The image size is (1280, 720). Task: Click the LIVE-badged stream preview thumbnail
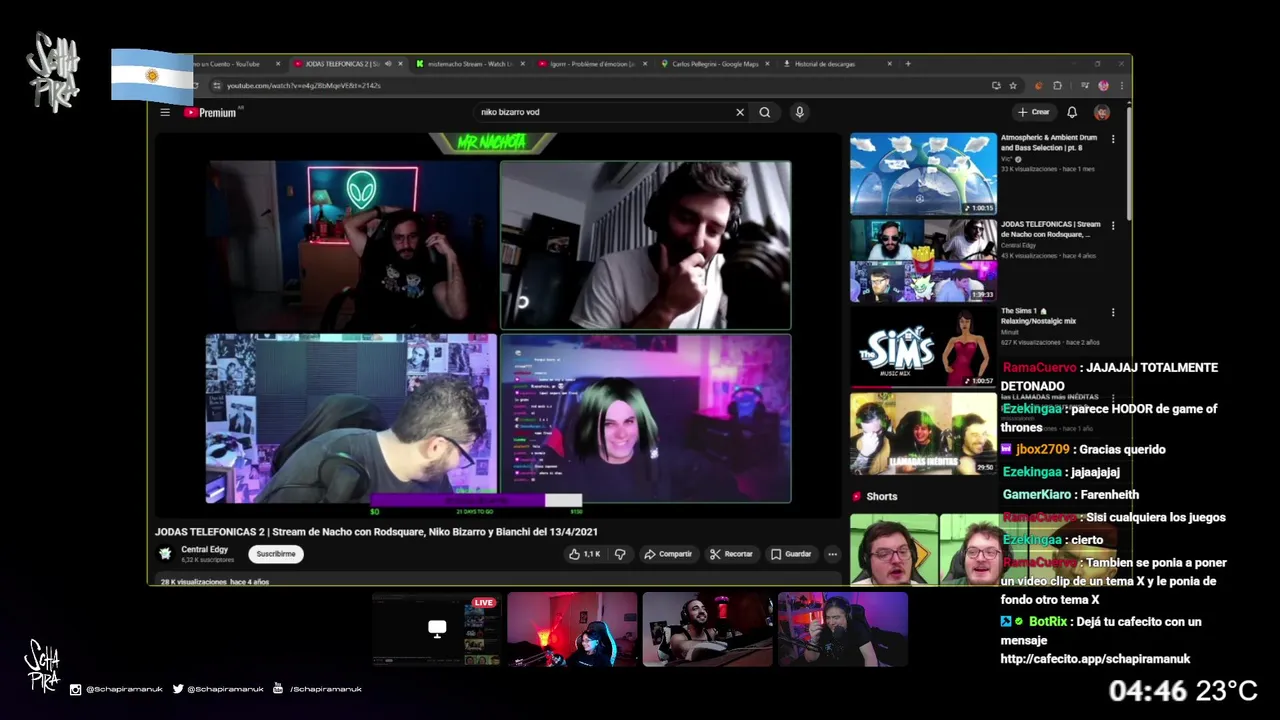coord(436,629)
